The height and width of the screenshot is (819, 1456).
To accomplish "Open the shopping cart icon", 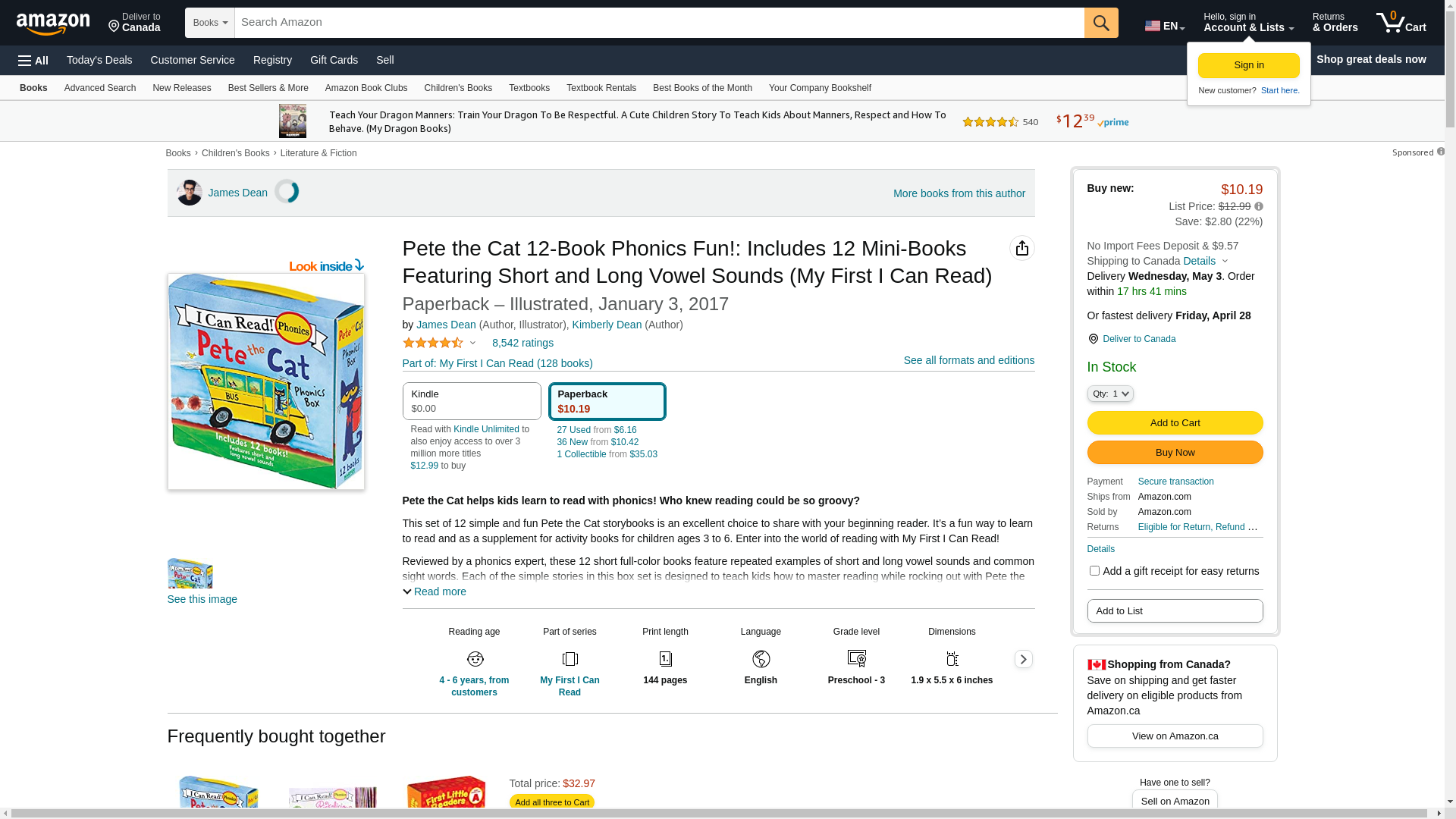I will click(1400, 23).
